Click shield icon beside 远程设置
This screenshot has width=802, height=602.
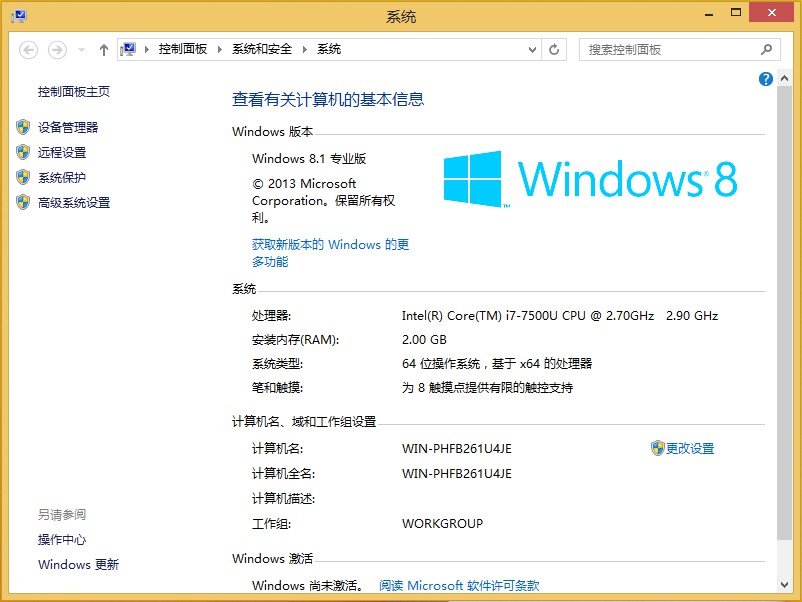(x=23, y=152)
